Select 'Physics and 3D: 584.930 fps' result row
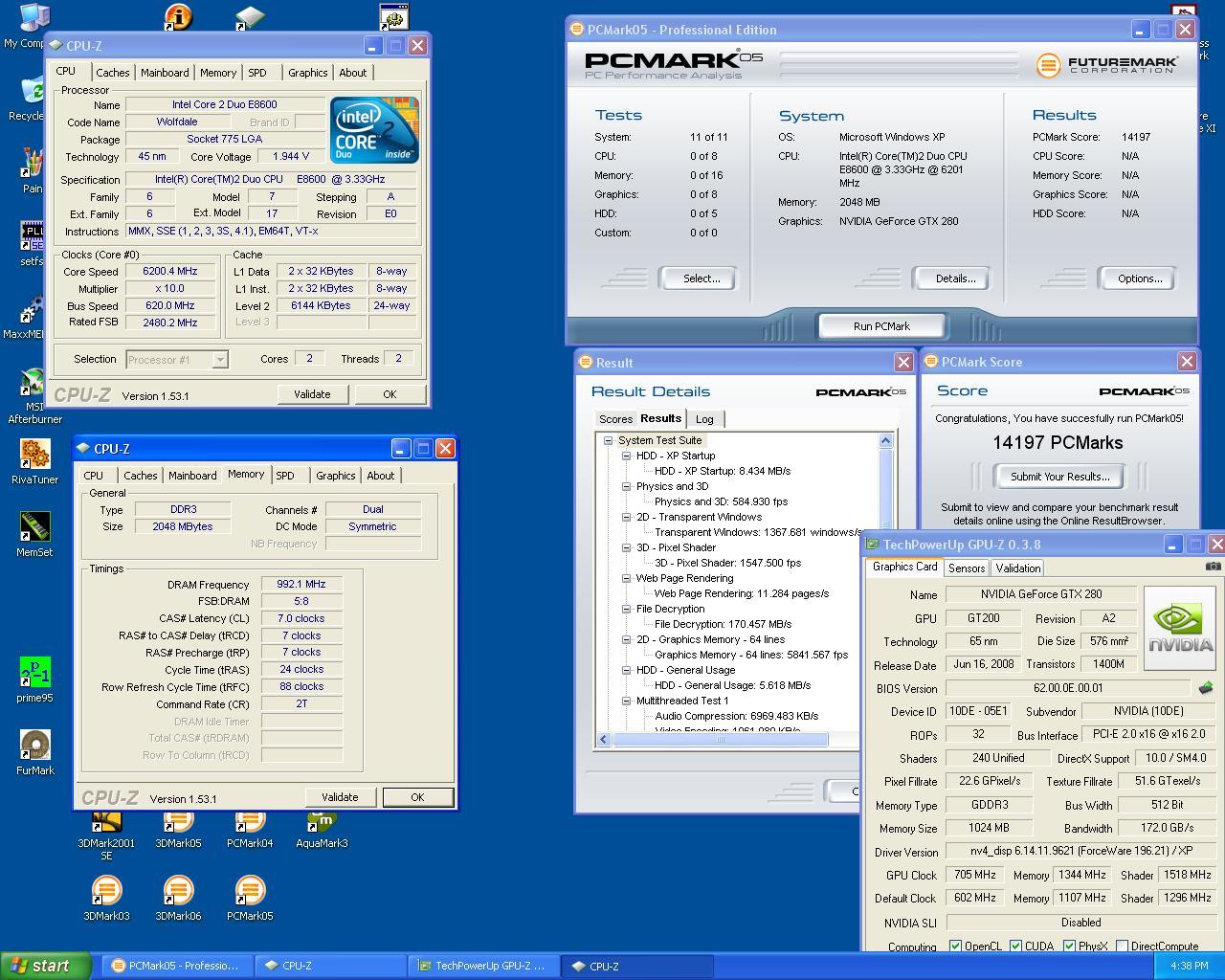 [721, 501]
